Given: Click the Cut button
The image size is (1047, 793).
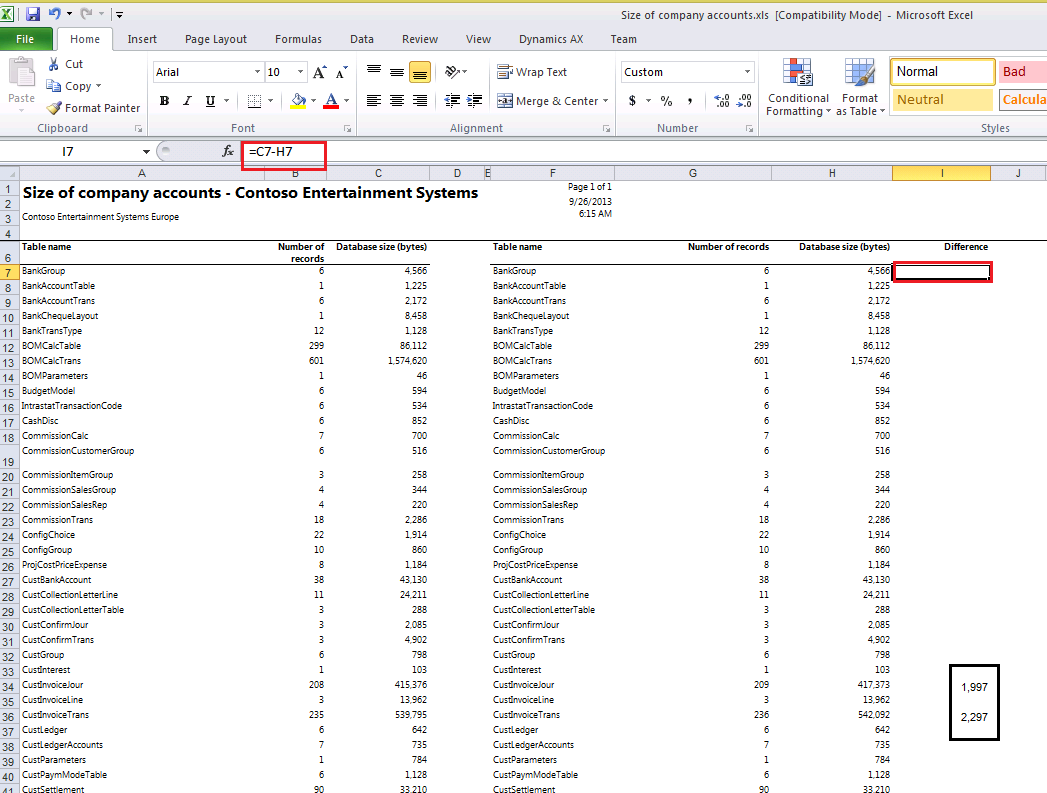Looking at the screenshot, I should 66,64.
